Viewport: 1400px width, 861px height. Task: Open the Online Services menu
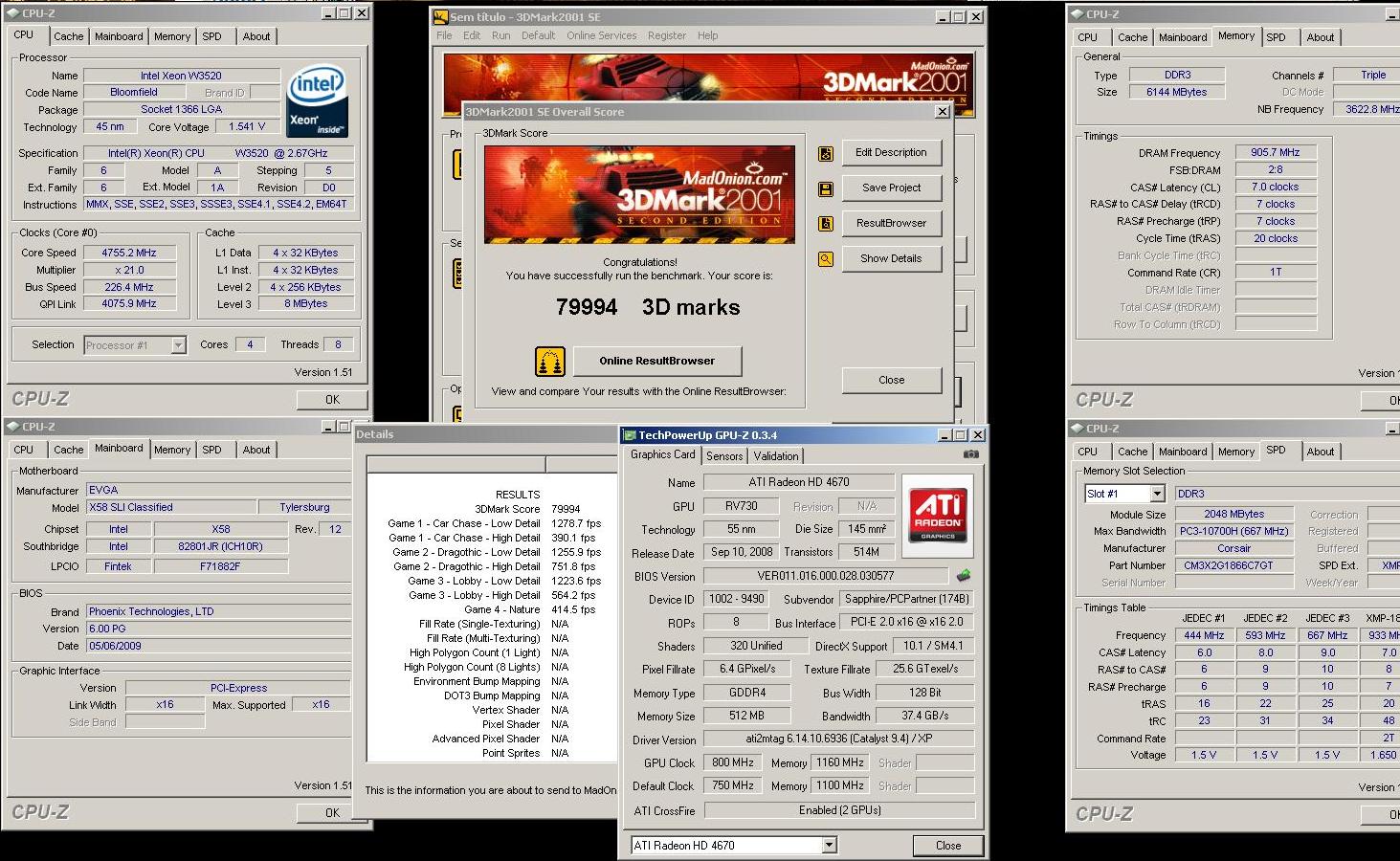[601, 35]
